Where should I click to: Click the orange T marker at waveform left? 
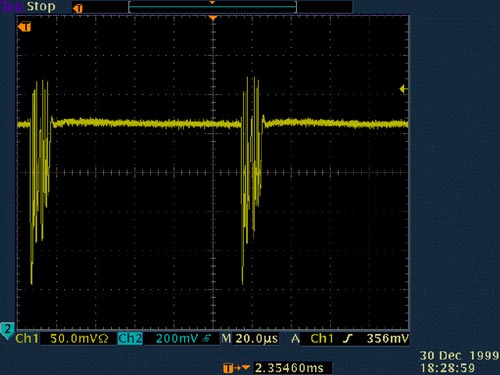(24, 27)
